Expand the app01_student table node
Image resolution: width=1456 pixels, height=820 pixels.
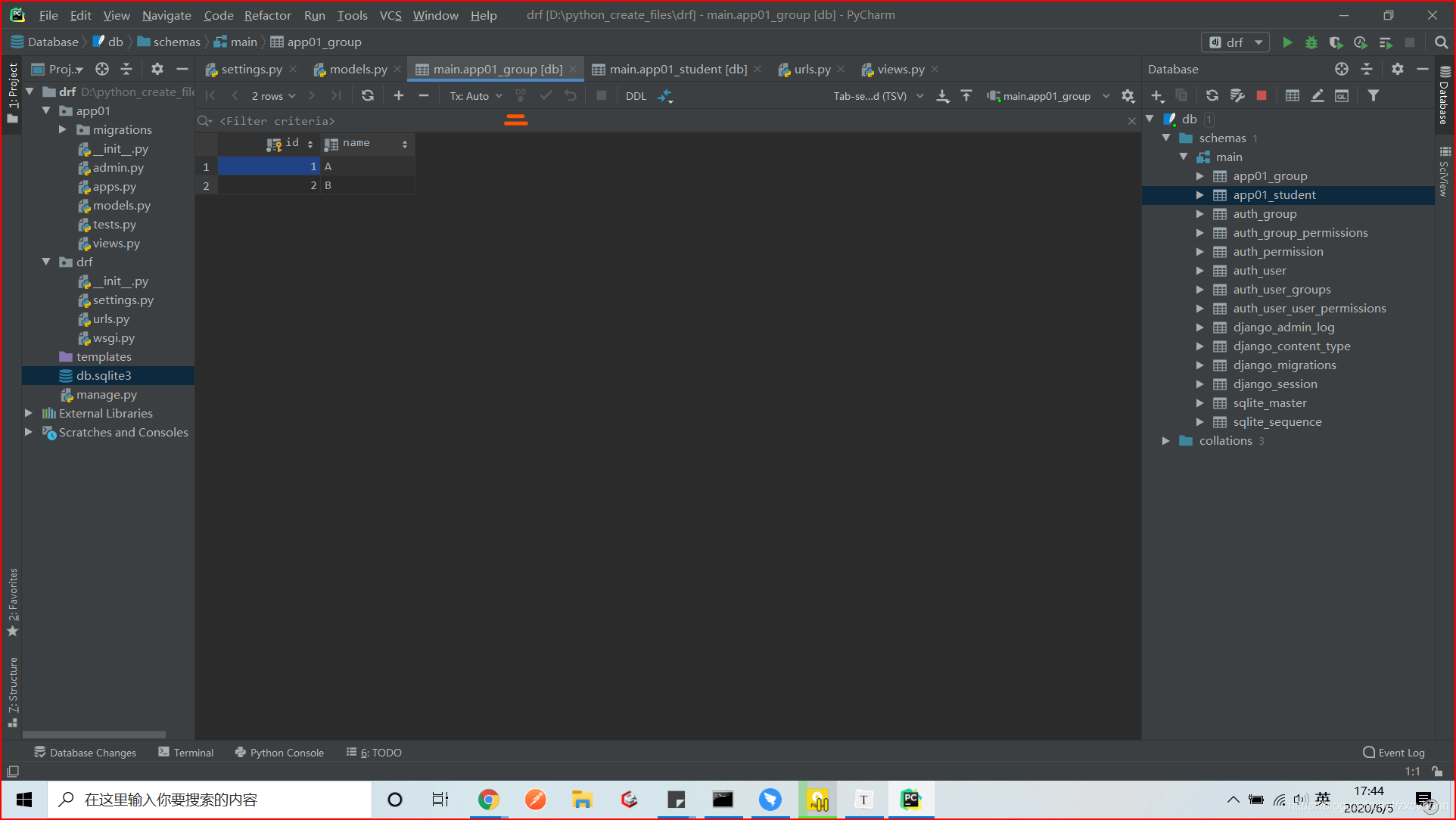[1199, 195]
